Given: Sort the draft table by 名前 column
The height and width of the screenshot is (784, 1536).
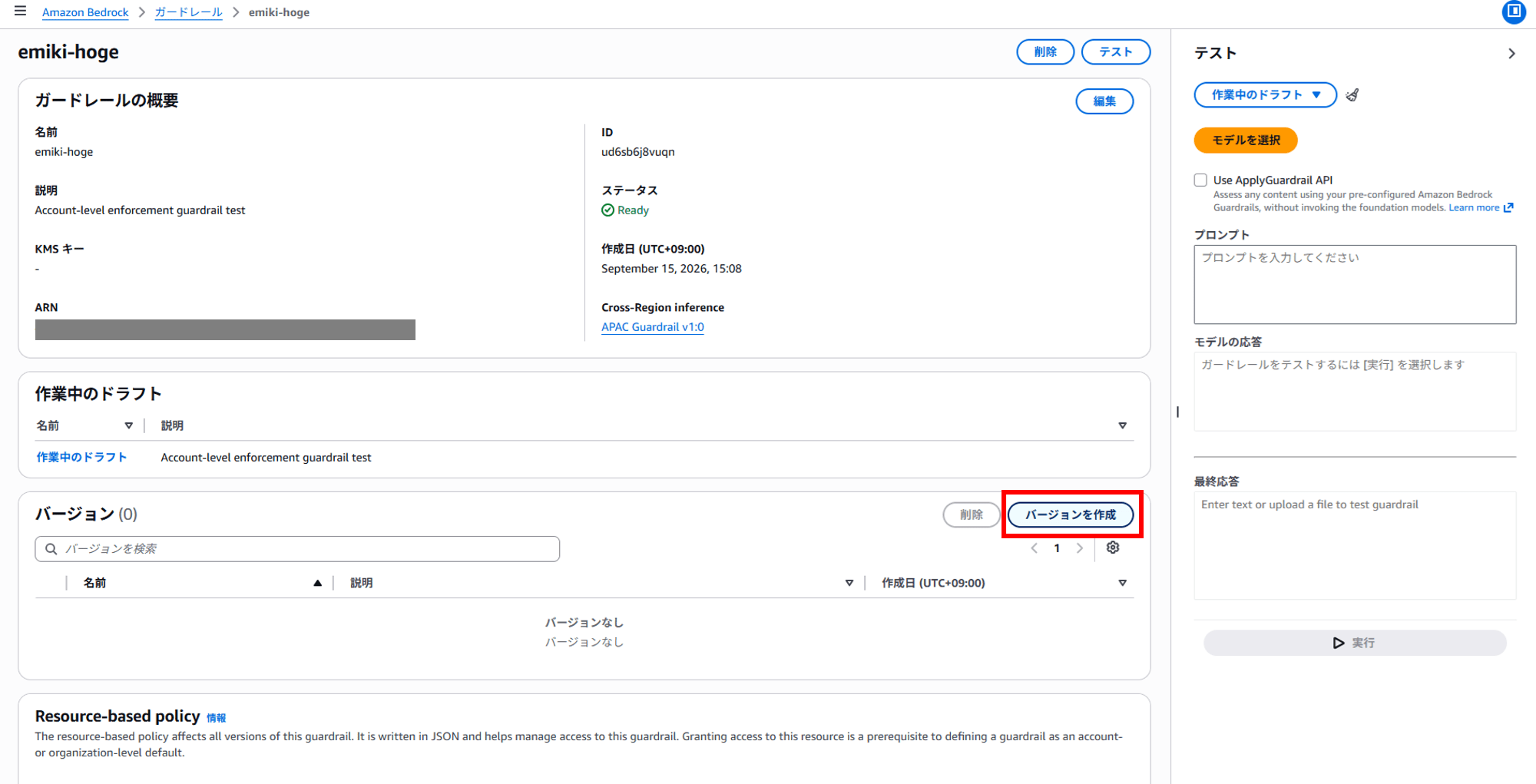Looking at the screenshot, I should 128,425.
